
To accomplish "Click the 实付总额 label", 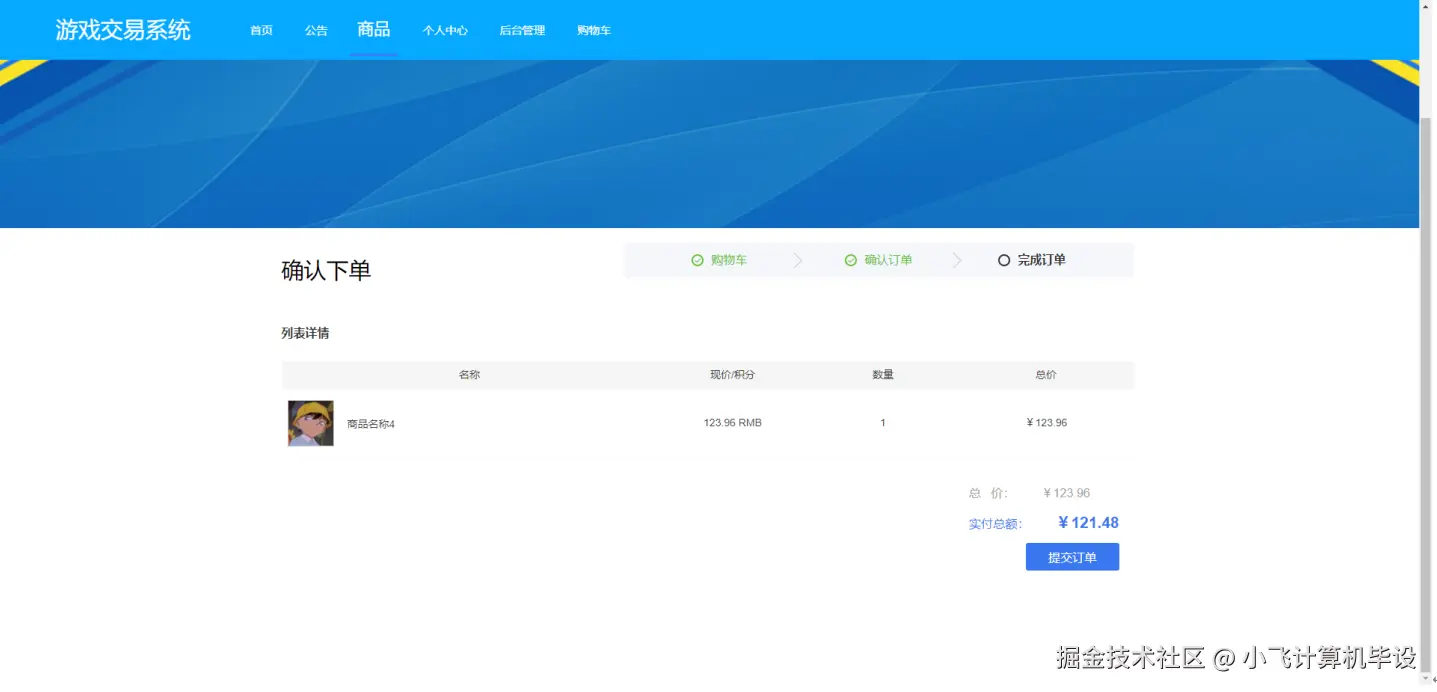I will click(995, 524).
